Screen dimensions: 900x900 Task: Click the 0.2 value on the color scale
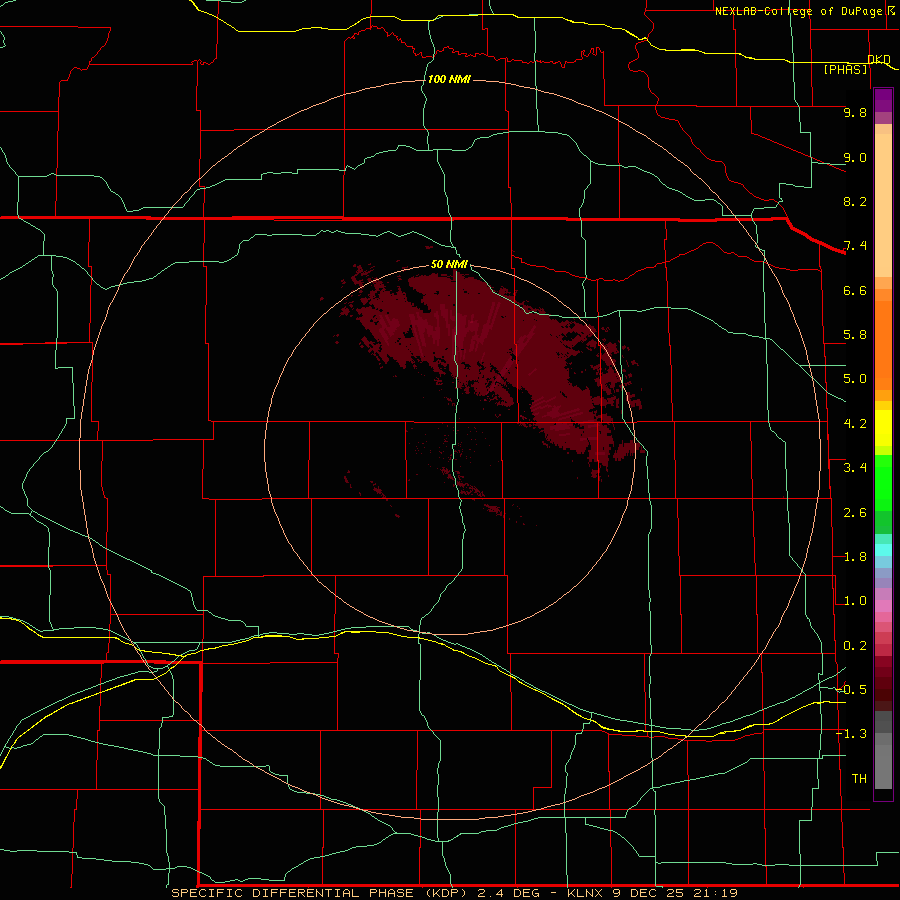click(x=855, y=646)
